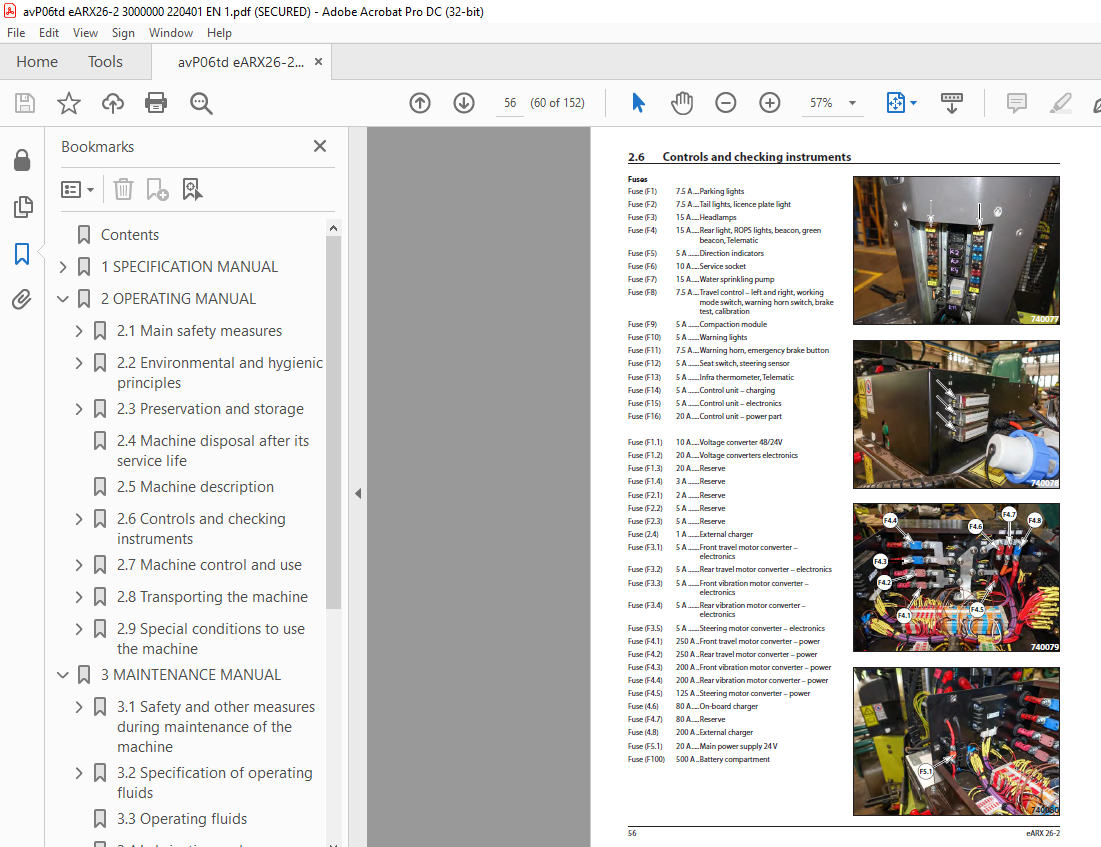Image resolution: width=1101 pixels, height=847 pixels.
Task: Click fuse photo with F4.4 labels
Action: (x=956, y=577)
